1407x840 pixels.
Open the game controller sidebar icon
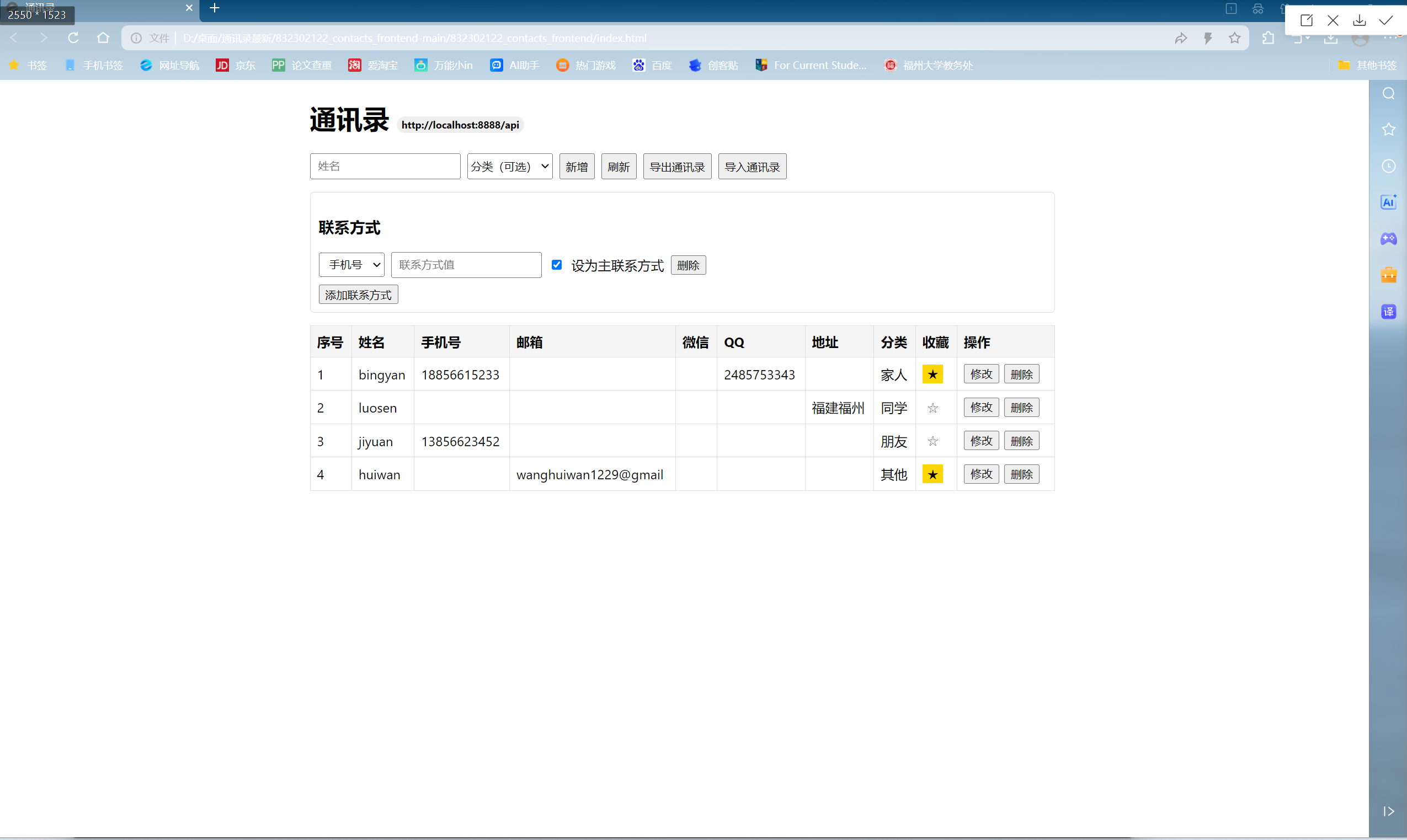[x=1388, y=239]
